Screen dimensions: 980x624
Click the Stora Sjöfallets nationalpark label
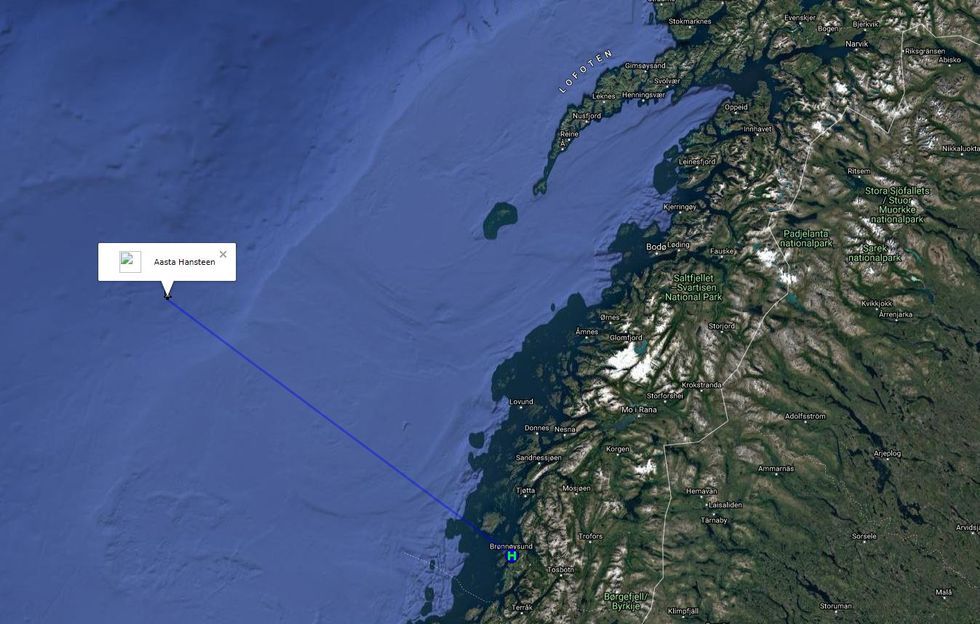[897, 205]
